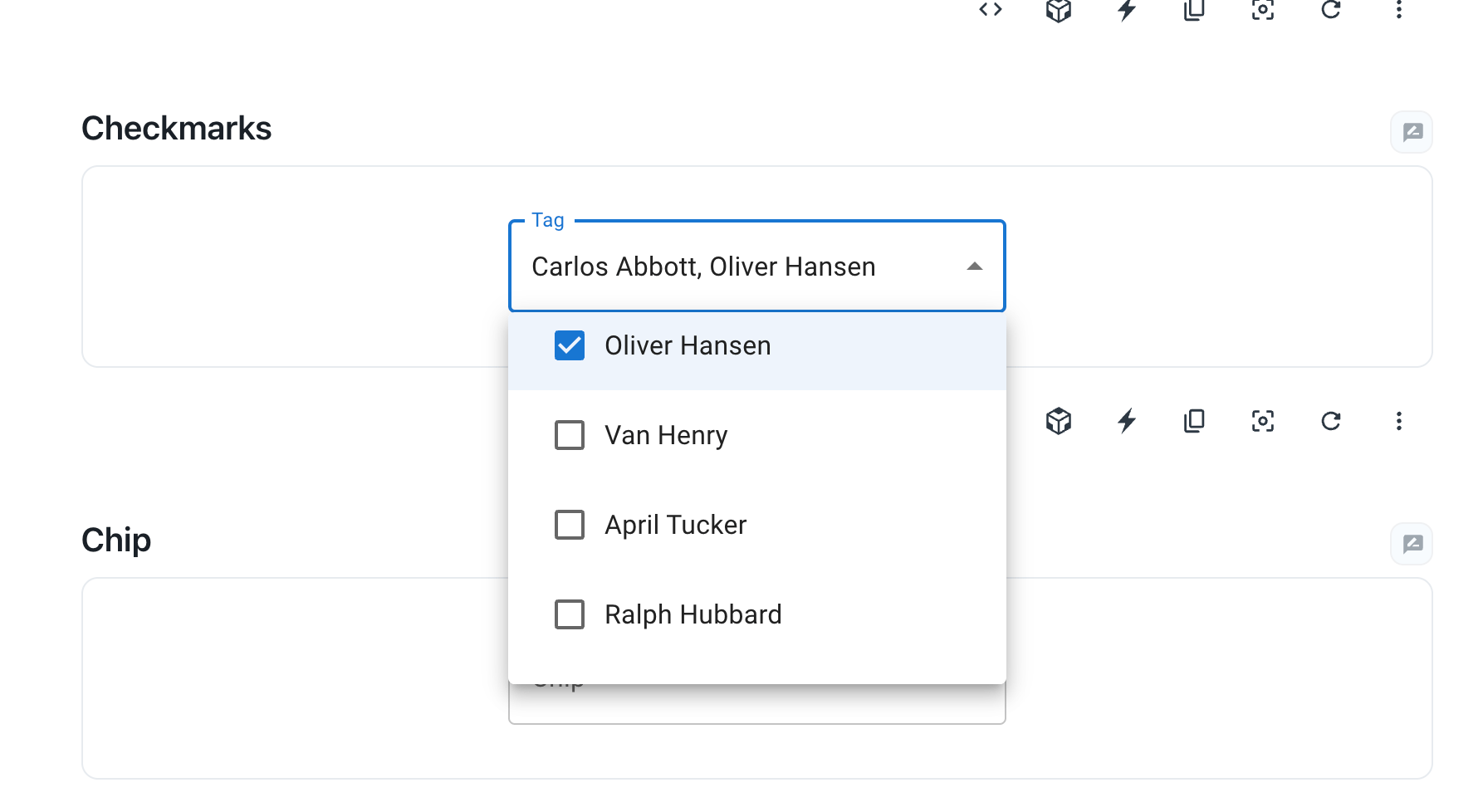This screenshot has width=1483, height=812.
Task: Copy the Chip demo source code
Action: [1194, 421]
